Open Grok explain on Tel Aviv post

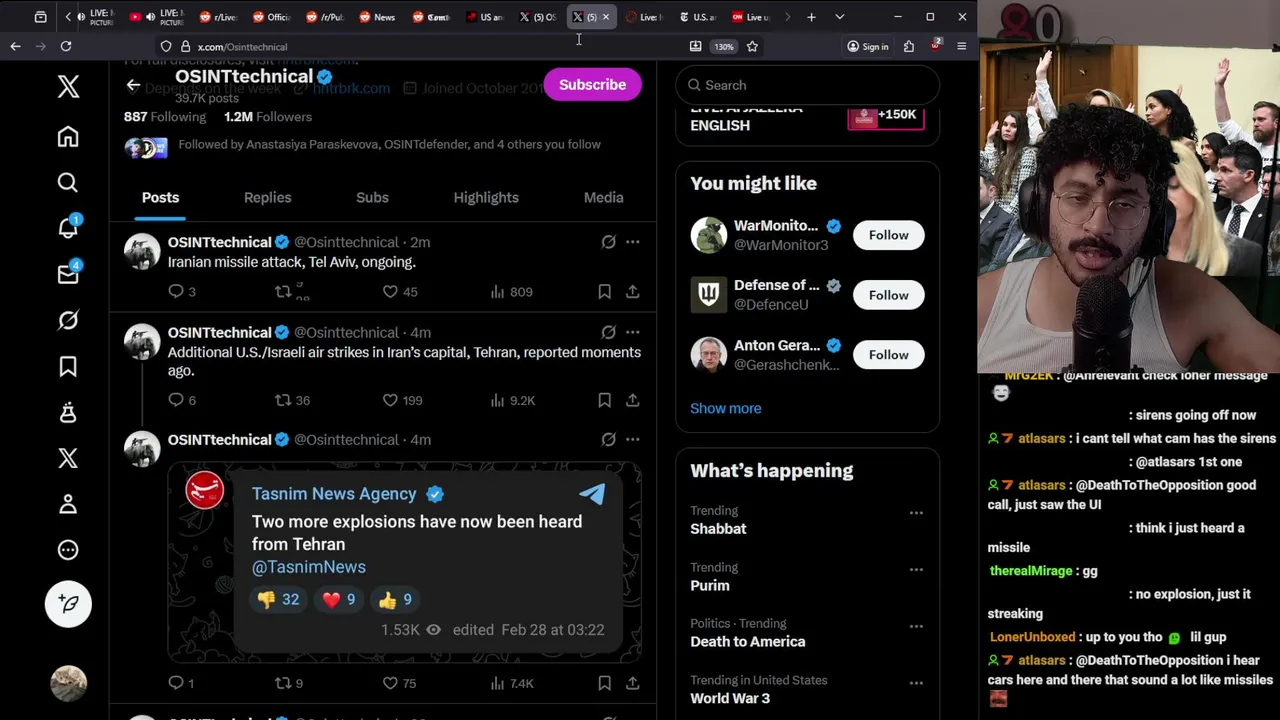click(608, 242)
